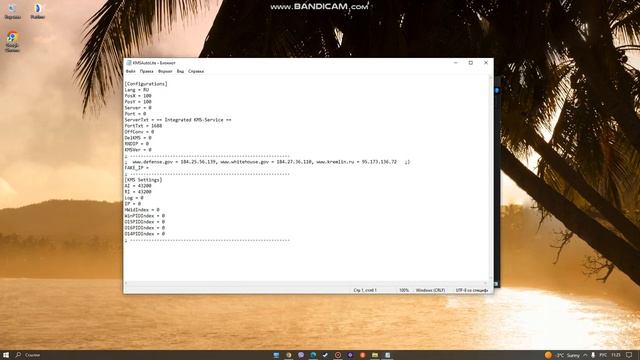640x360 pixels.
Task: Click the 'O14PIDIndex = 0' line
Action: (144, 234)
